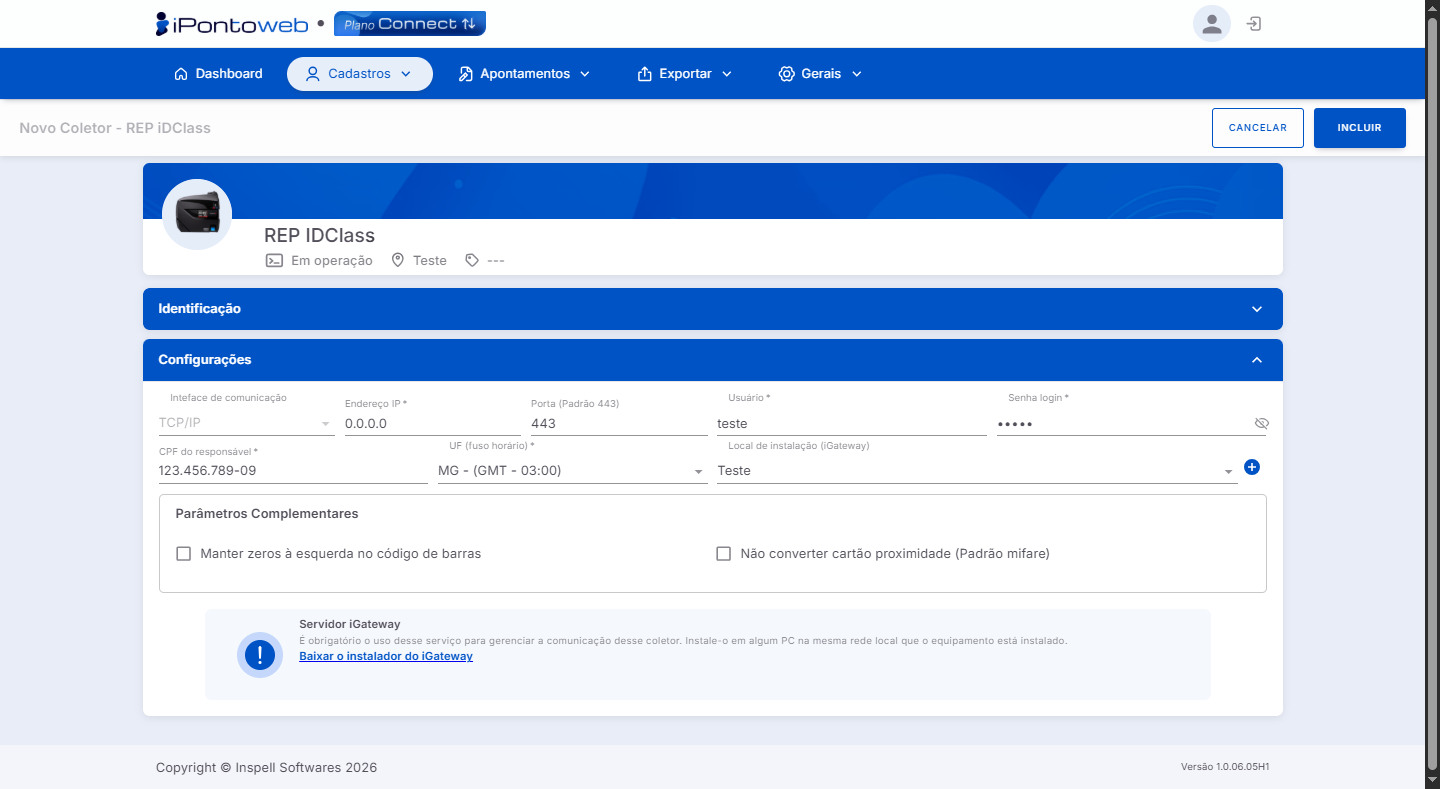This screenshot has height=789, width=1440.
Task: Click the iPontoweb logo
Action: 232,24
